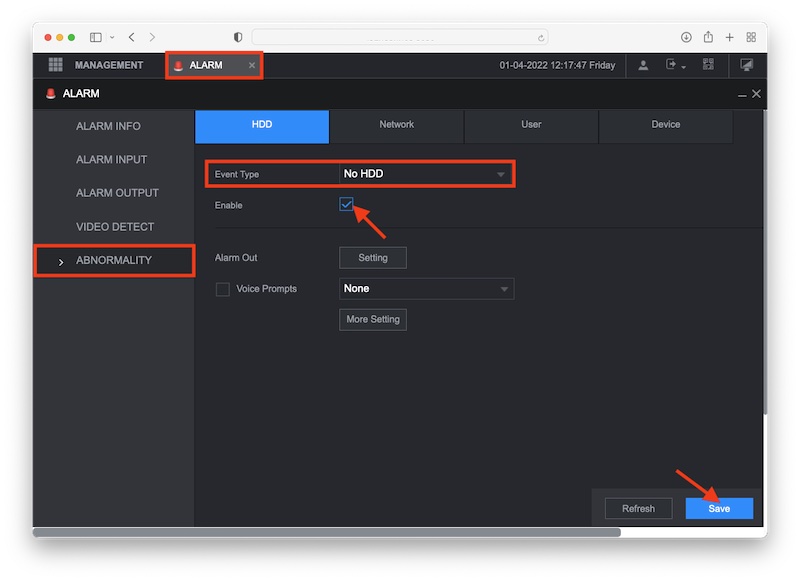Click Safari's tab overview icon

pos(751,37)
